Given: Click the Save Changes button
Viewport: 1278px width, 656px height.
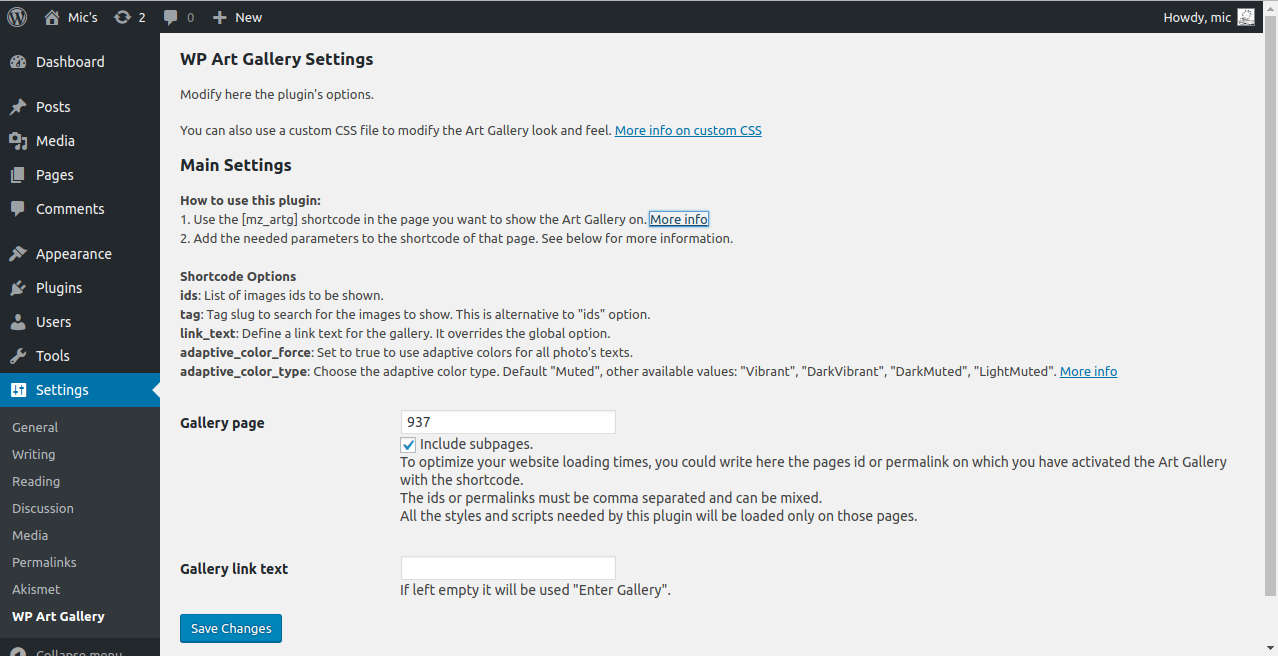Looking at the screenshot, I should pyautogui.click(x=231, y=628).
